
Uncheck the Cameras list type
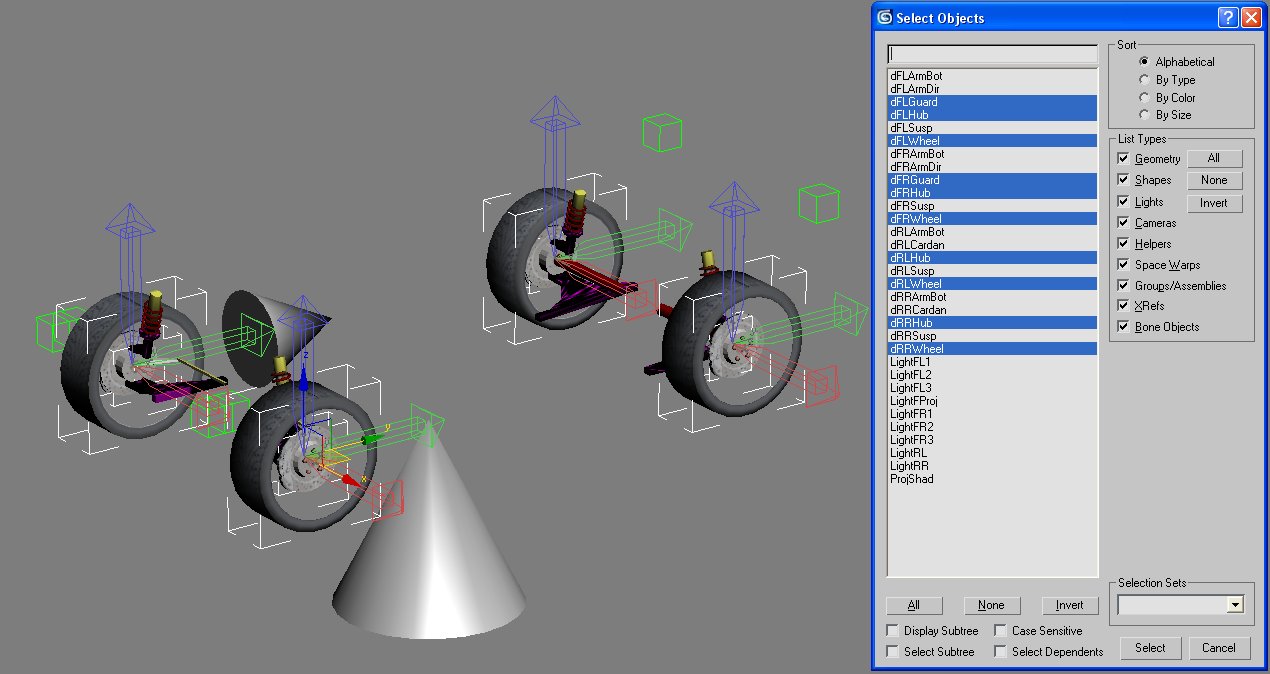coord(1123,222)
